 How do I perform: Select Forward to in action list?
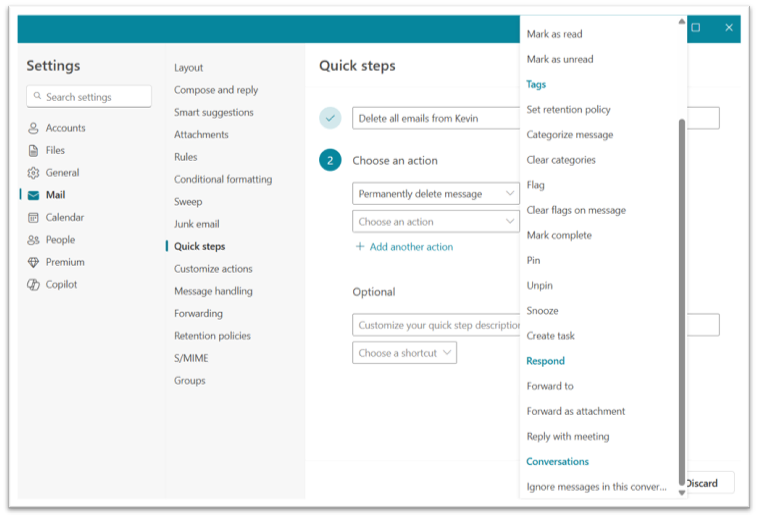click(550, 386)
